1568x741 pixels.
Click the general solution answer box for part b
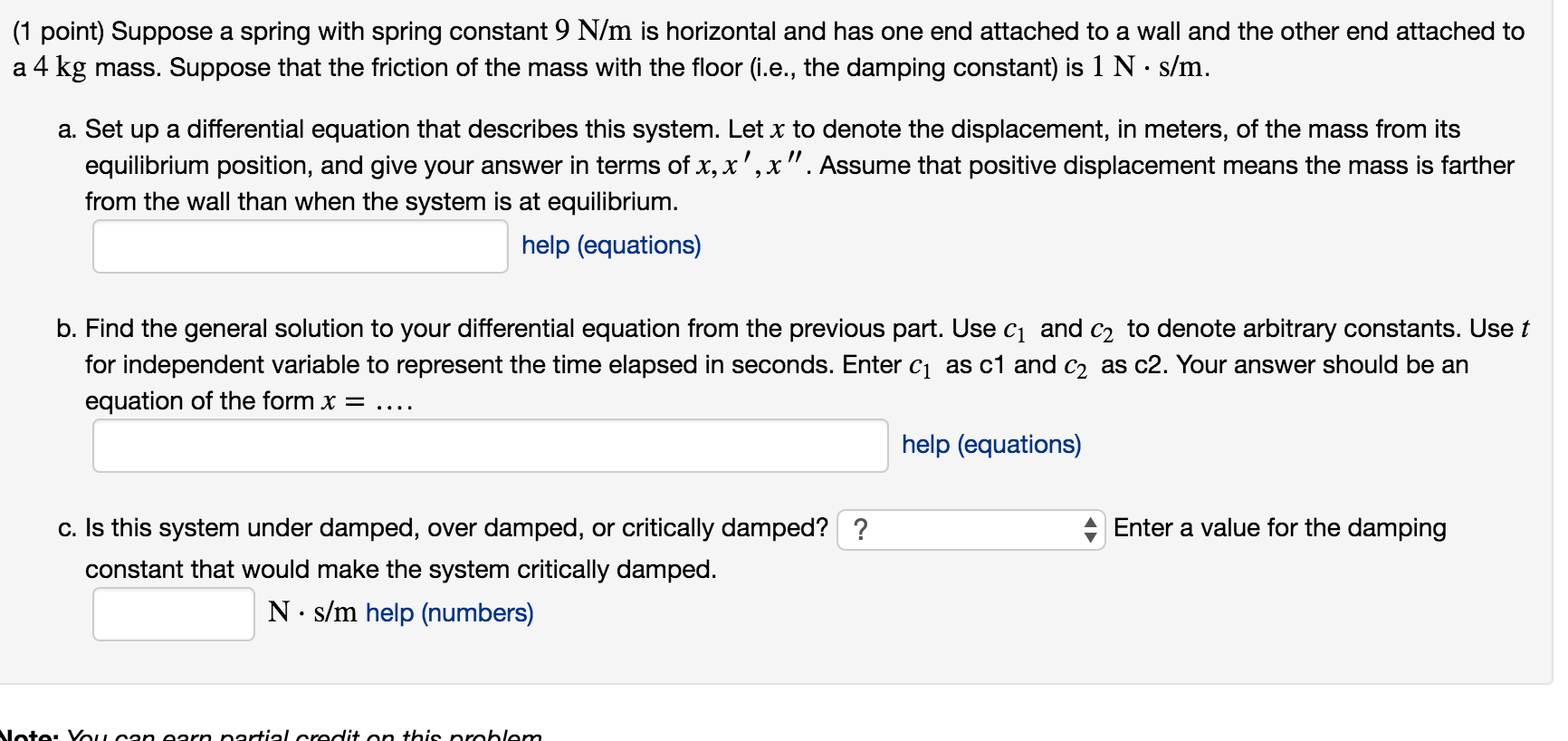point(489,445)
